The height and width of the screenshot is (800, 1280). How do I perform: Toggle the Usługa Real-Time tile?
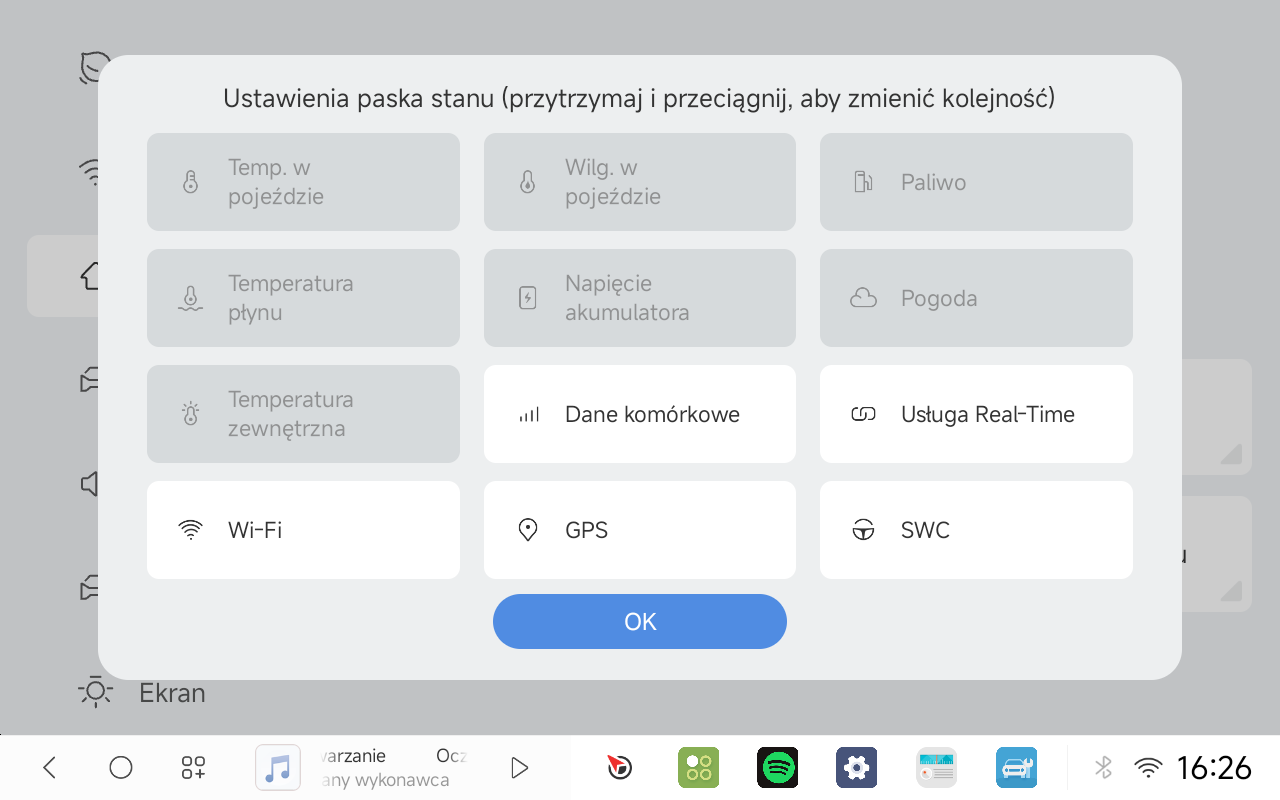point(976,414)
